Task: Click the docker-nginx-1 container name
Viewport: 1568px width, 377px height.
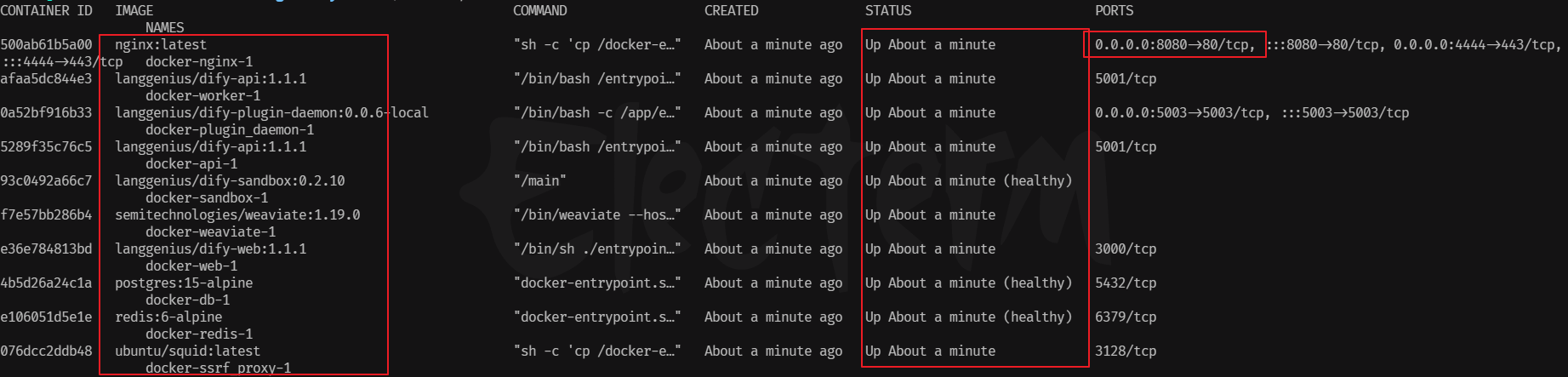Action: pos(199,62)
